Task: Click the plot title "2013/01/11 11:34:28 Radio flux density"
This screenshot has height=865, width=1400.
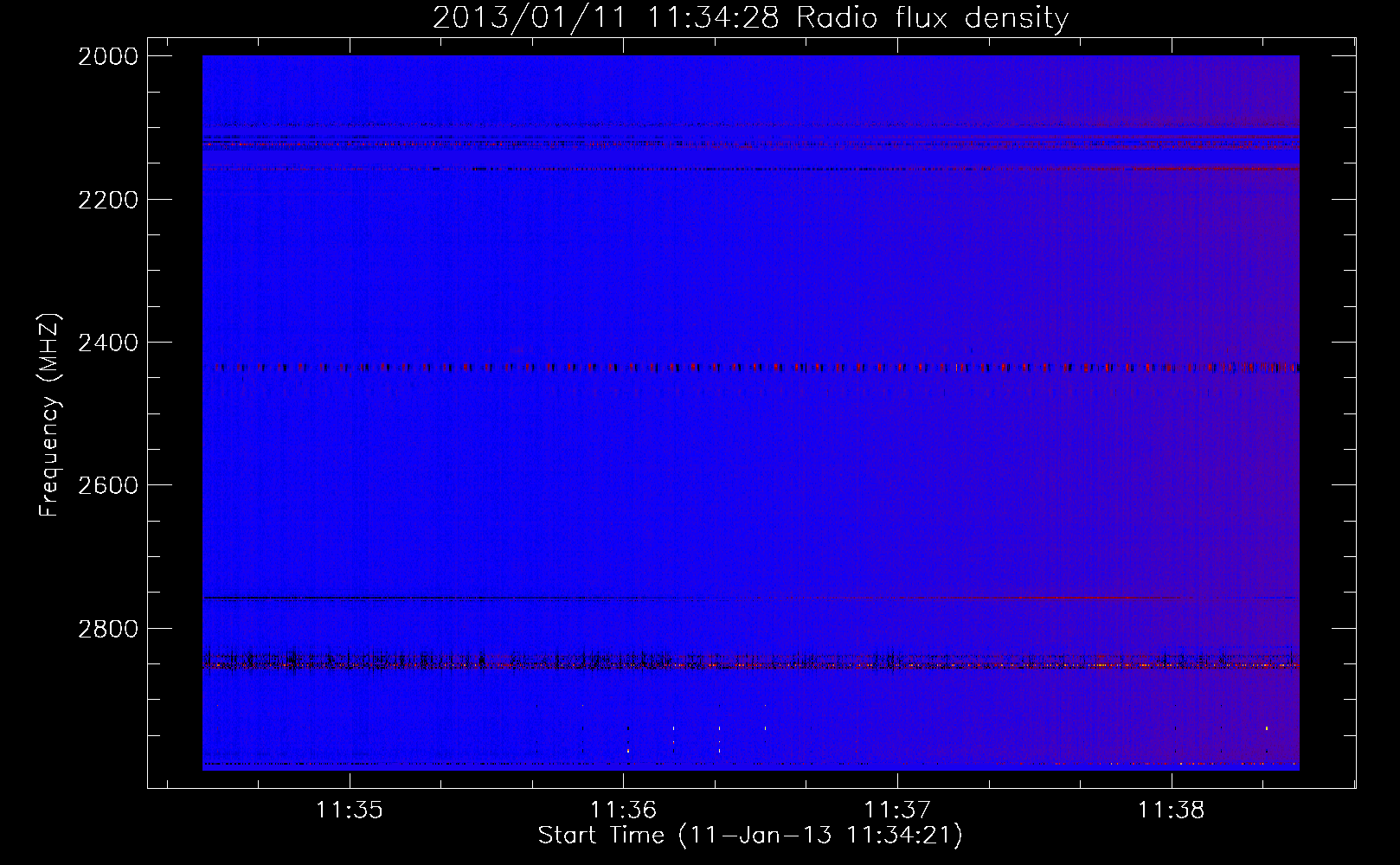Action: 750,17
